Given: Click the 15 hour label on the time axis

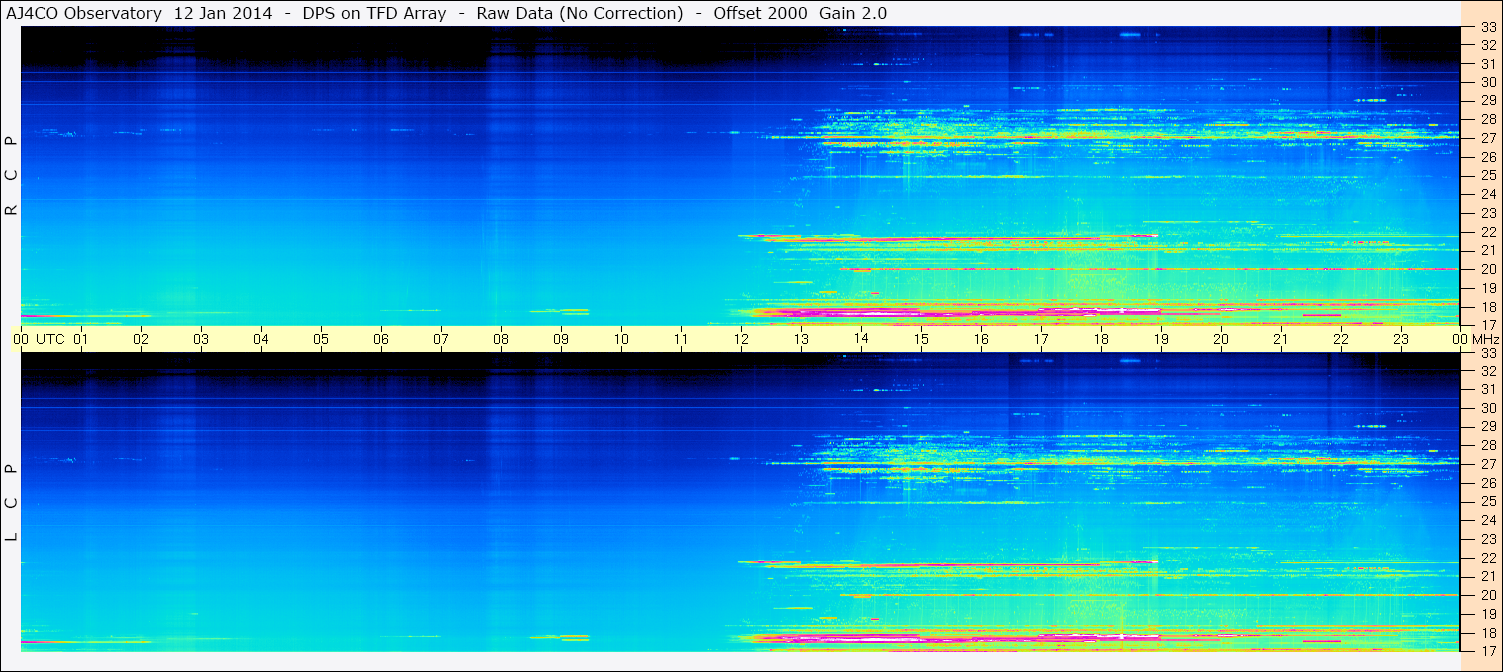Looking at the screenshot, I should coord(921,339).
